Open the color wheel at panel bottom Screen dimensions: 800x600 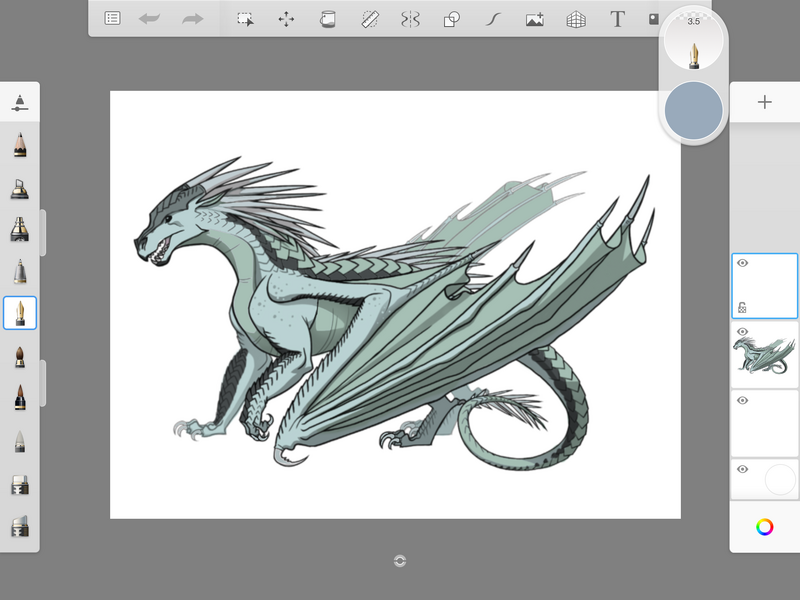point(765,527)
